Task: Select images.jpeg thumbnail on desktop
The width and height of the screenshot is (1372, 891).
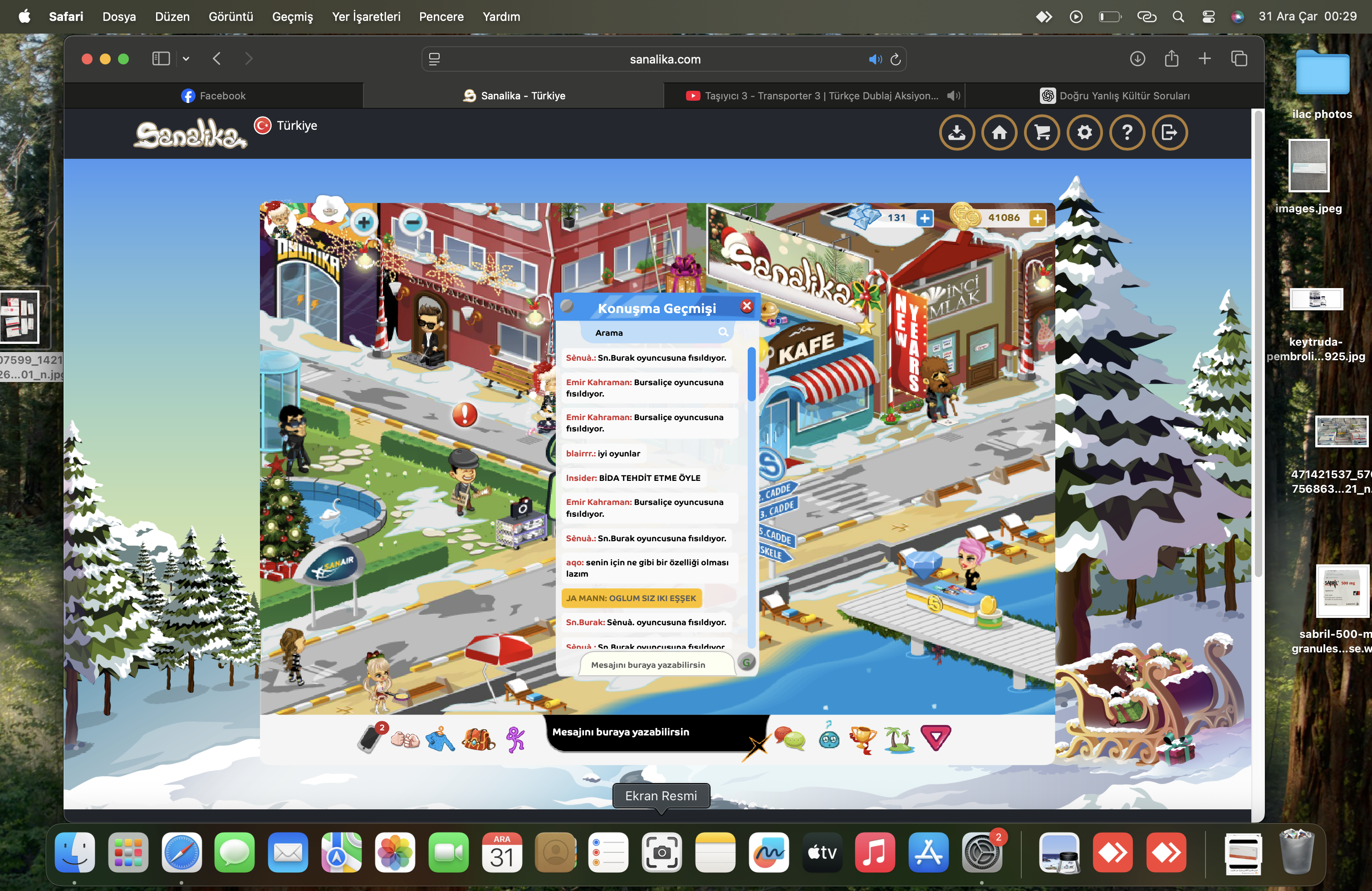Action: coord(1309,166)
